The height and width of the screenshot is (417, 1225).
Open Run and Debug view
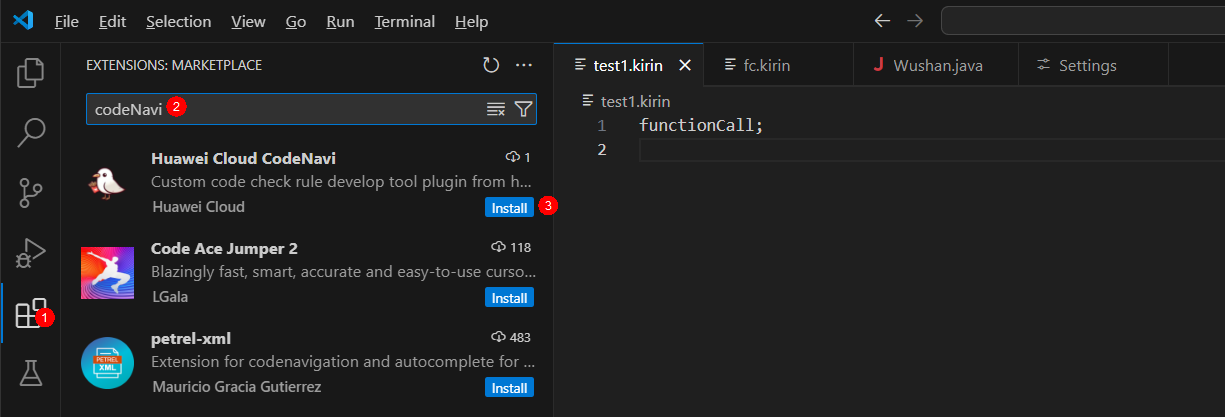(x=31, y=253)
